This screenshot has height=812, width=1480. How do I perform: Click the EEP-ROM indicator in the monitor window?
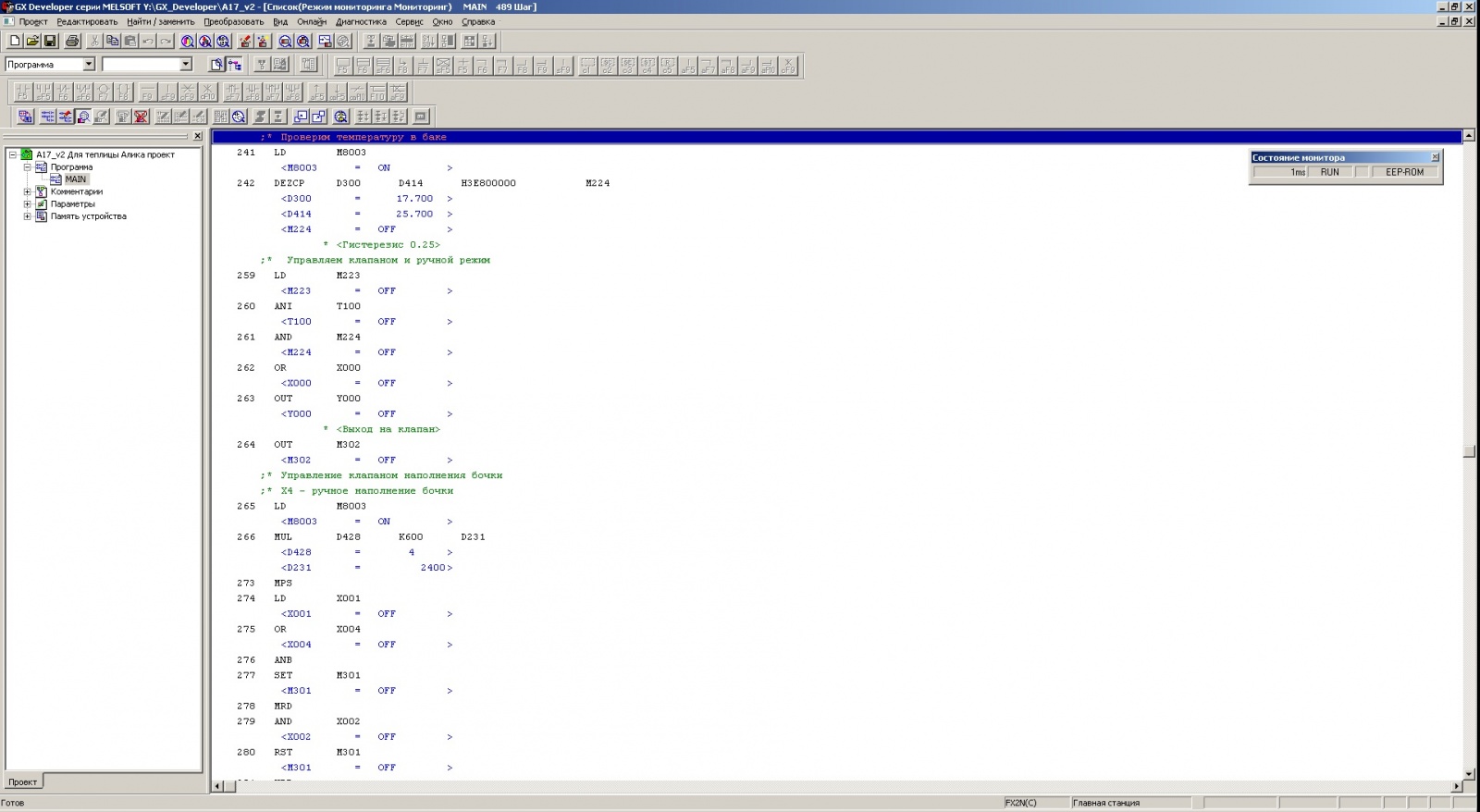pyautogui.click(x=1405, y=172)
